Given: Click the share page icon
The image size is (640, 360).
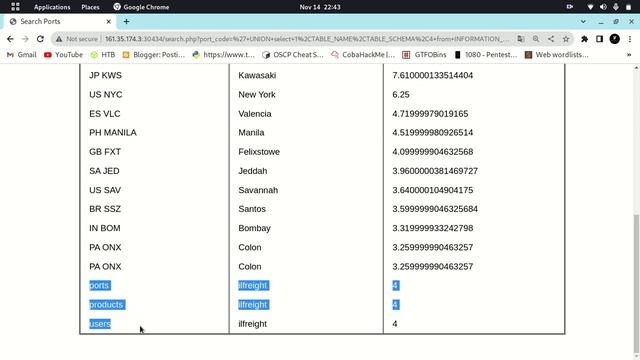Looking at the screenshot, I should click(x=551, y=39).
